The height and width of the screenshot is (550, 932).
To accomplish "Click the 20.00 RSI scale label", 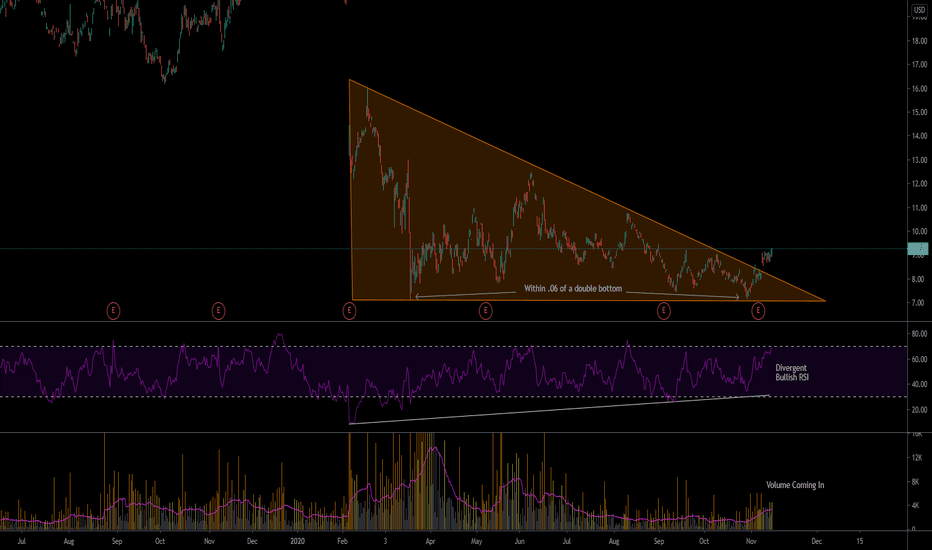I will (x=920, y=410).
